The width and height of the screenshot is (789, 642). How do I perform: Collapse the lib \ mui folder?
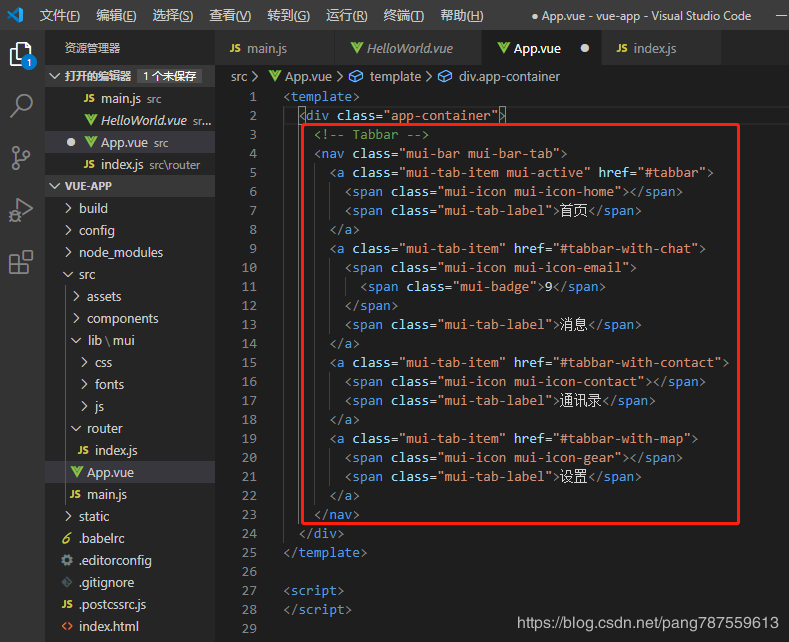76,341
